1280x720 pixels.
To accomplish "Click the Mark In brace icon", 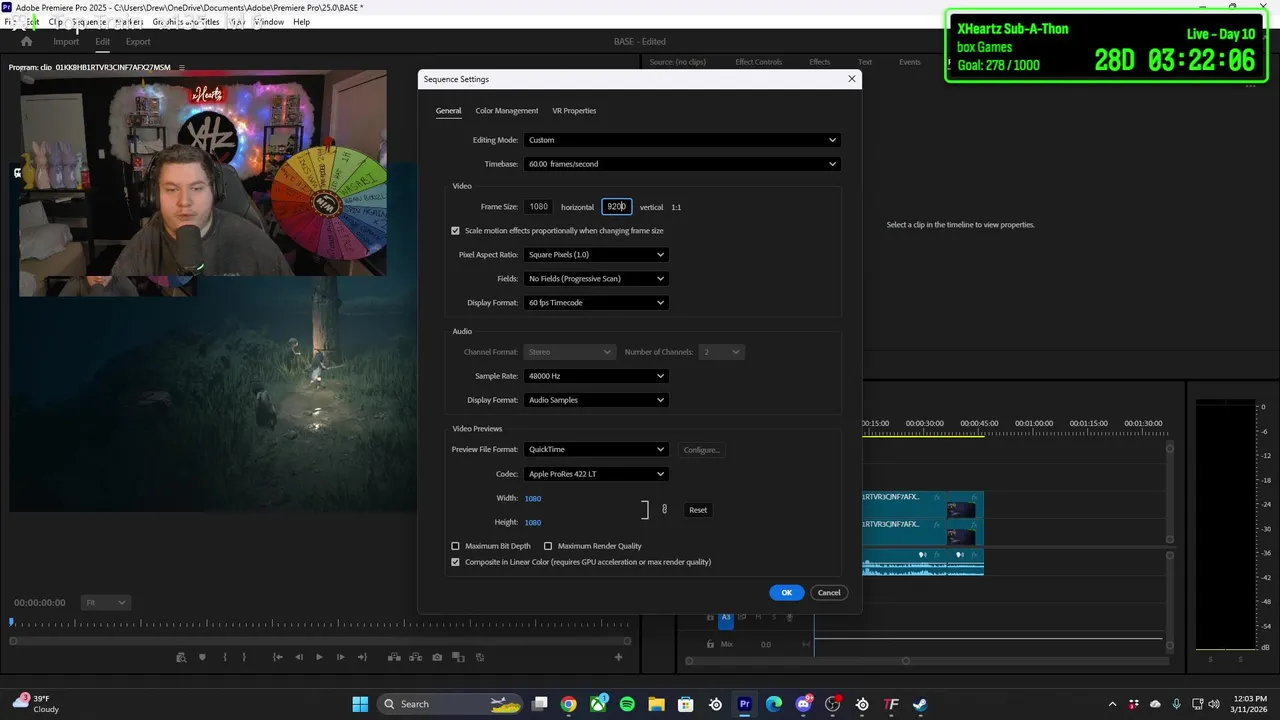I will [224, 657].
